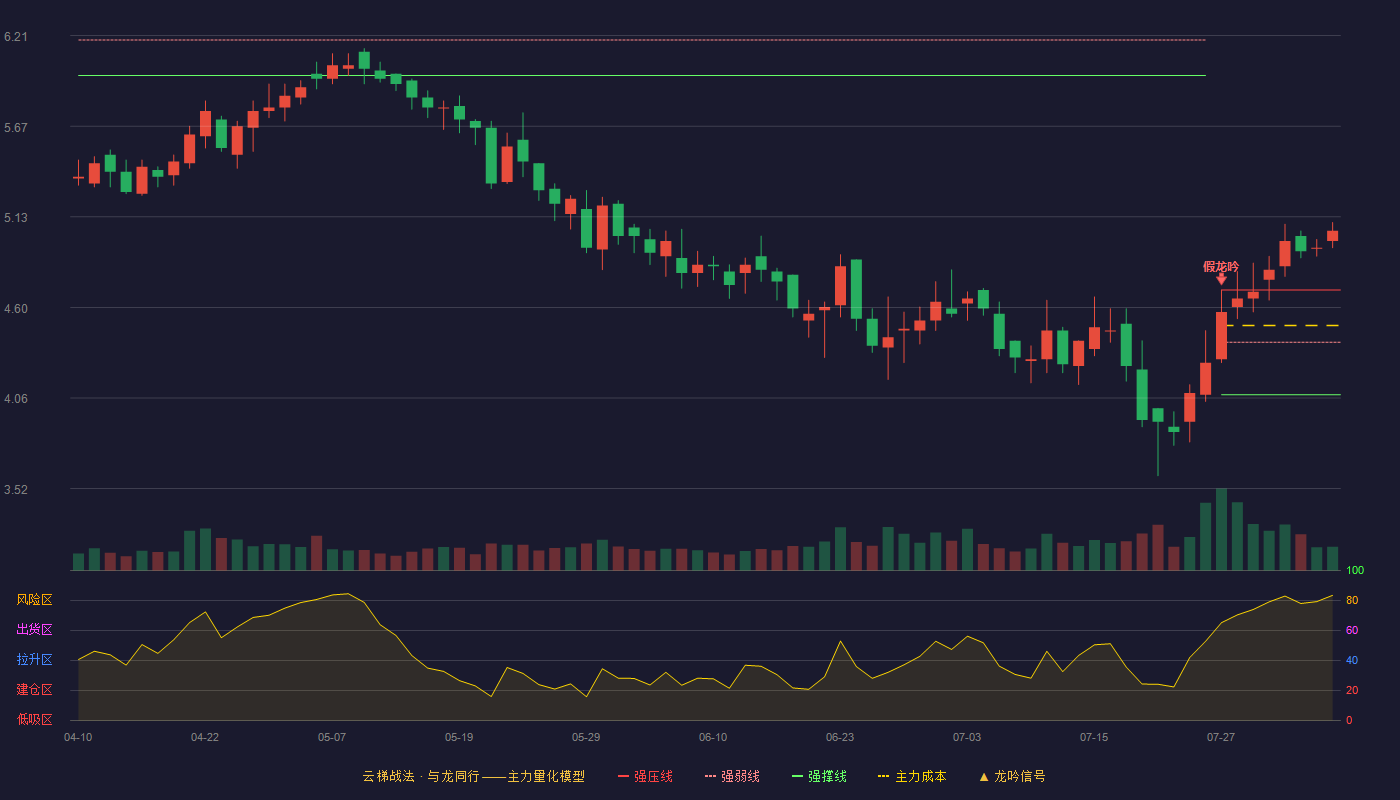Toggle the 强撑线 legend entry

point(819,776)
